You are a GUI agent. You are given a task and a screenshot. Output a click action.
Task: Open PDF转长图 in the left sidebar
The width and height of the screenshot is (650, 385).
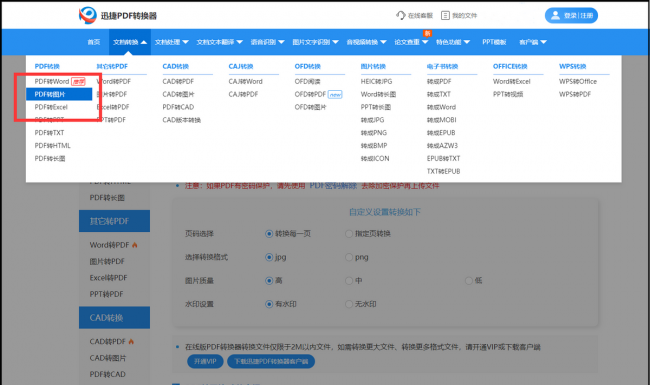(x=107, y=198)
